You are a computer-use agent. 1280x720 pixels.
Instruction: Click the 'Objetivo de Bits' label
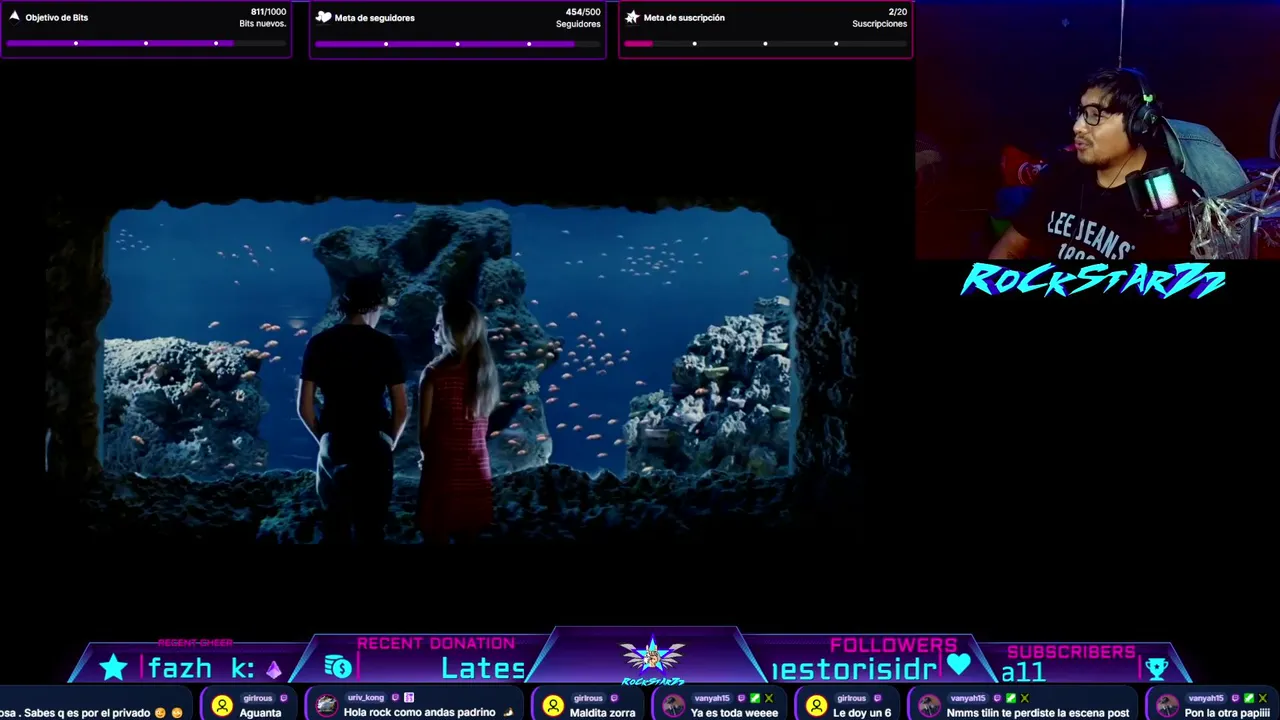point(56,18)
